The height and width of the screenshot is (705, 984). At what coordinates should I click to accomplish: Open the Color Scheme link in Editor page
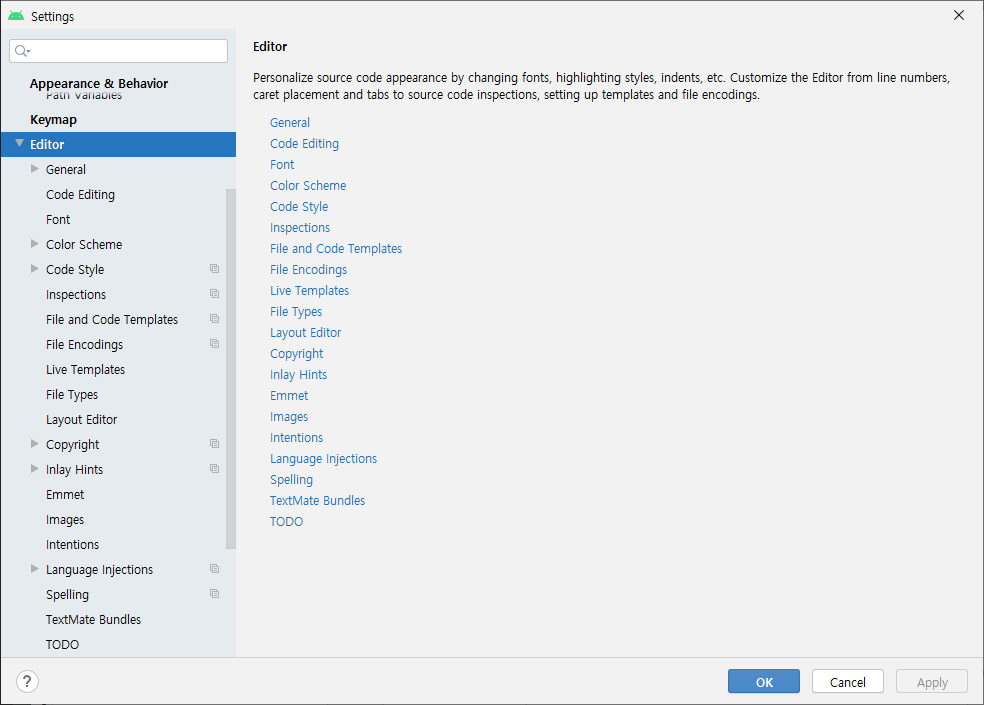(308, 186)
